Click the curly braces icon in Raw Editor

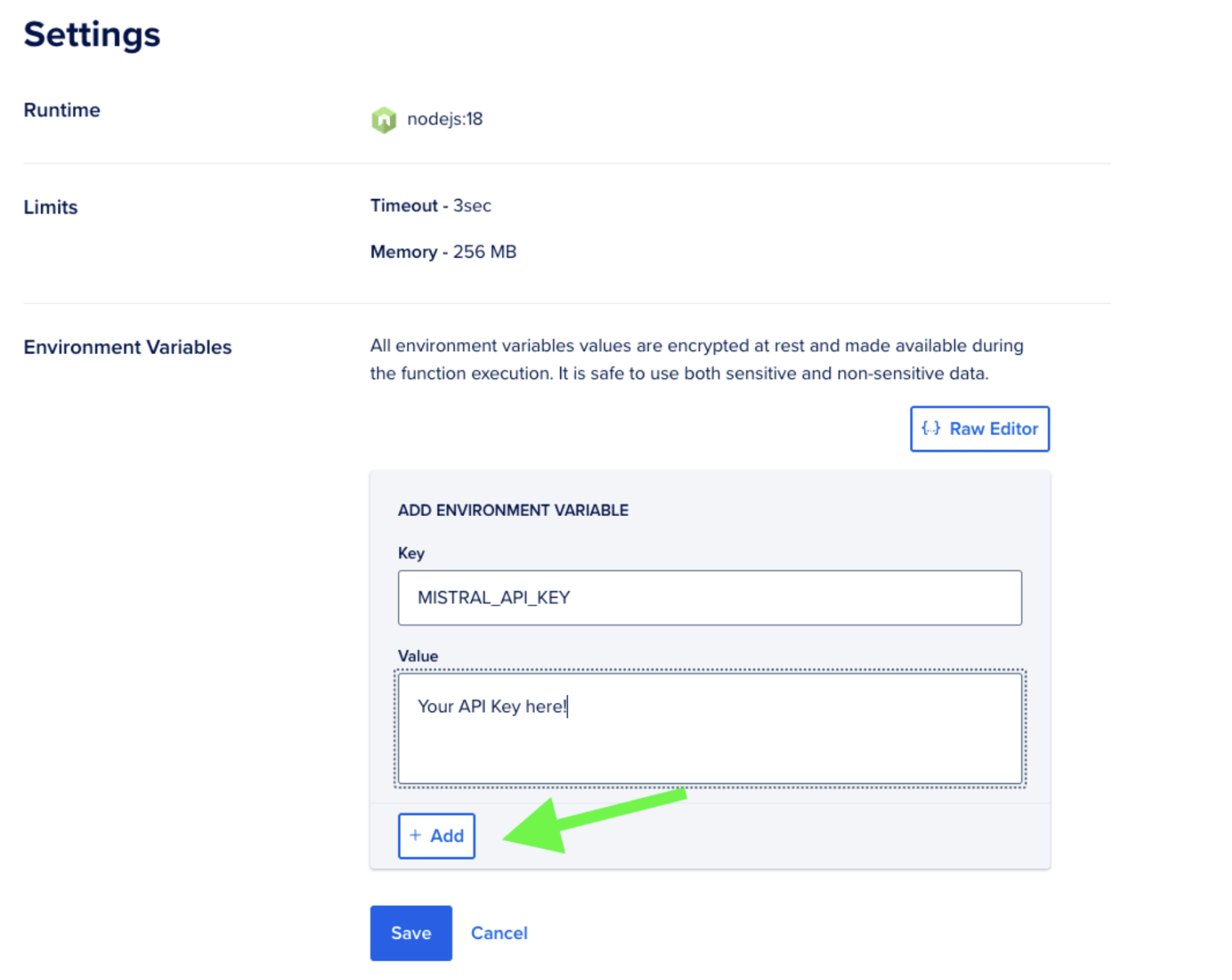tap(930, 428)
